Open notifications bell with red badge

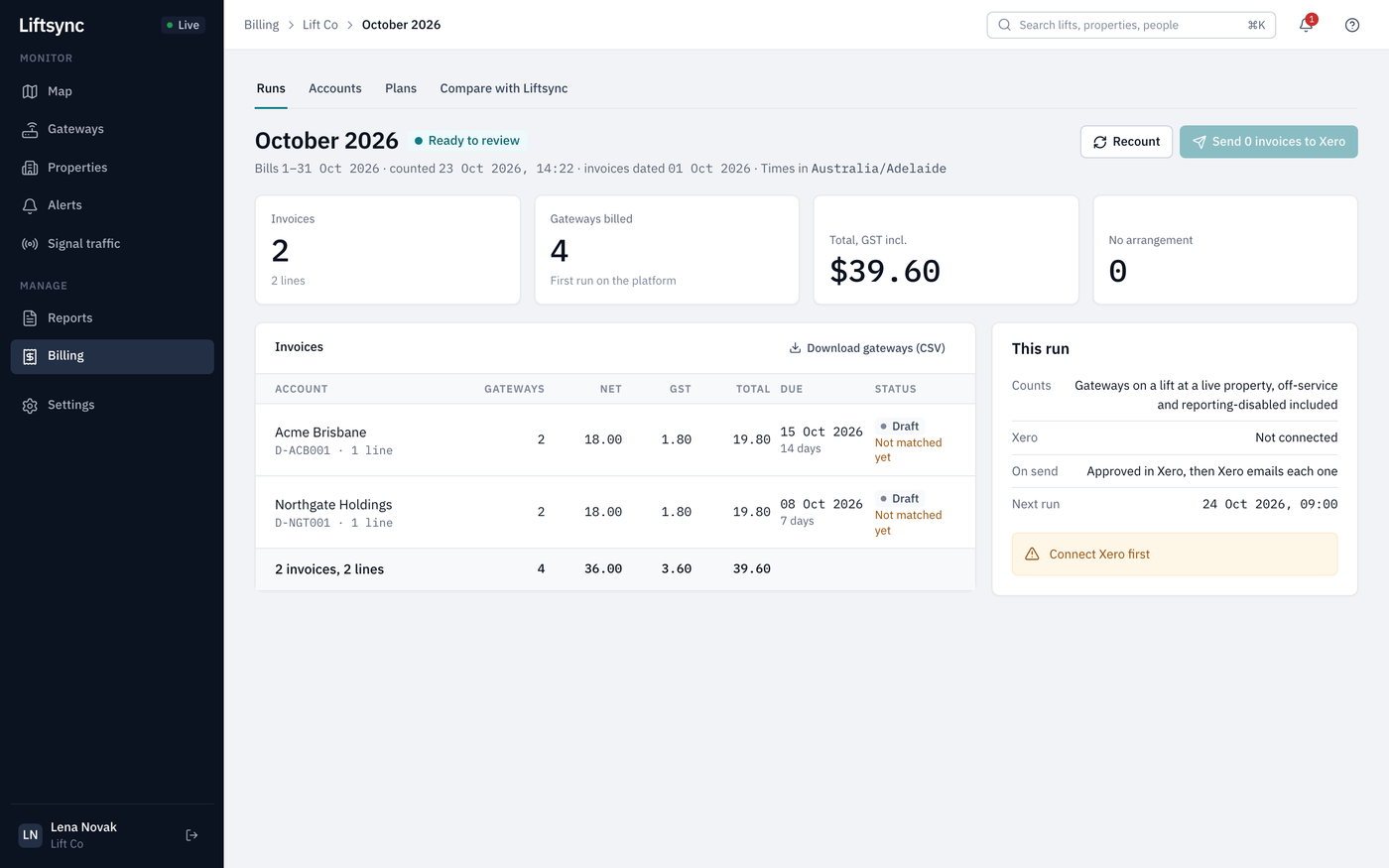coord(1307,25)
